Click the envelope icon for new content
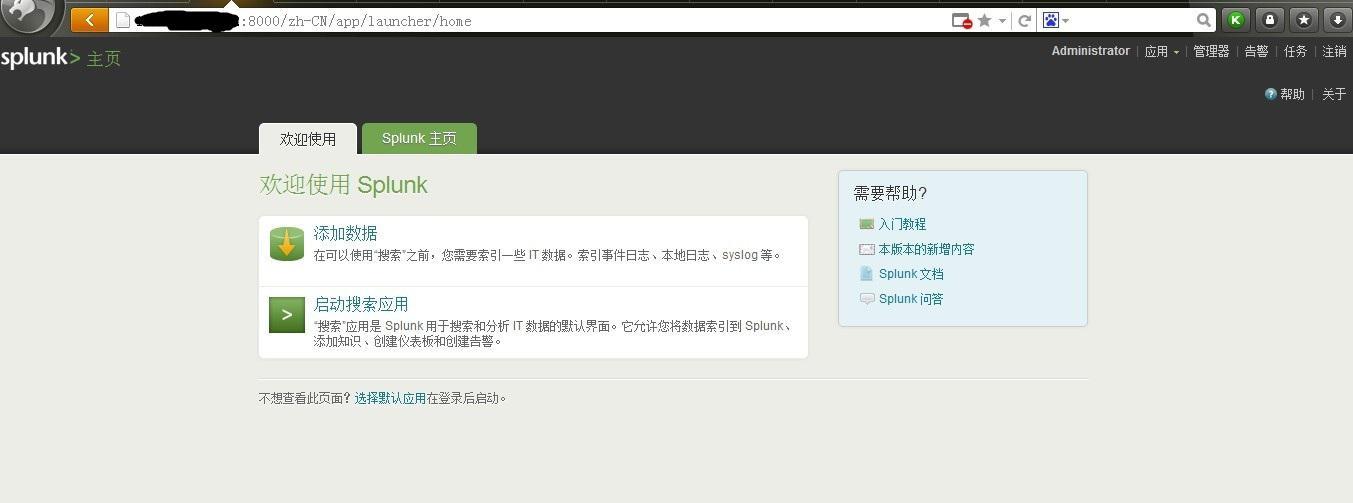Screen dimensions: 1353x503 click(x=866, y=249)
